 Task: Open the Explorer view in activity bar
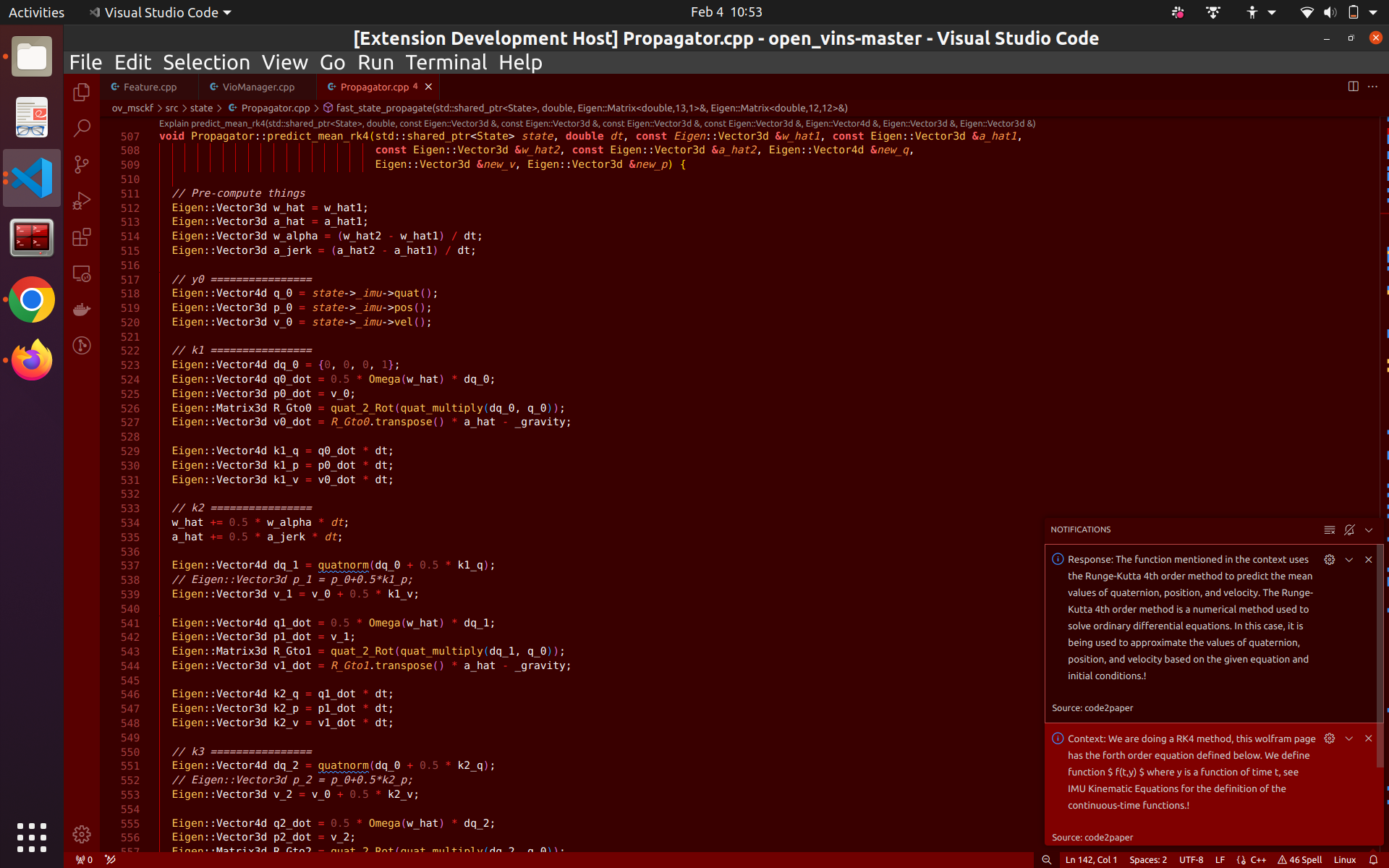coord(82,92)
